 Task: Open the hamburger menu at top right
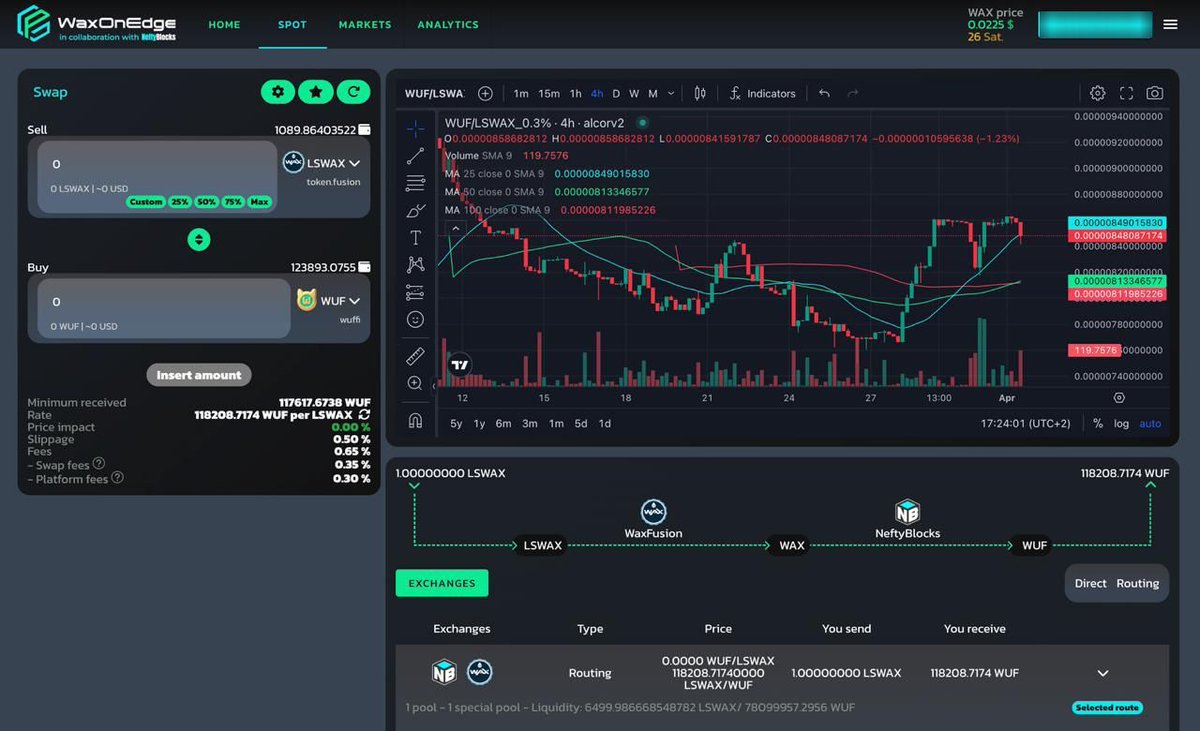[x=1170, y=24]
